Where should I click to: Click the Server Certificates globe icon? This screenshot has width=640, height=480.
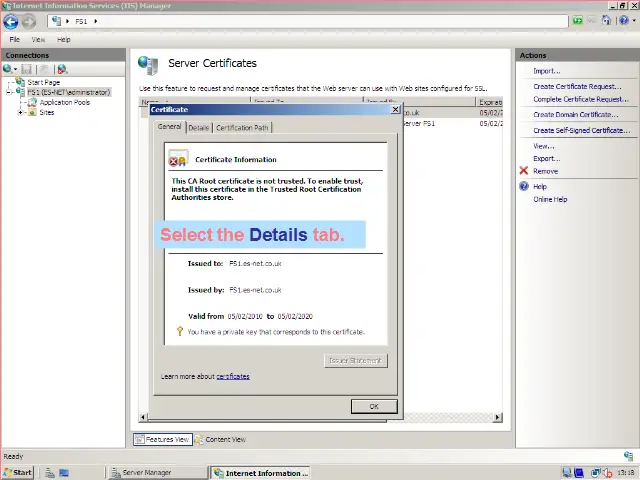coord(148,65)
